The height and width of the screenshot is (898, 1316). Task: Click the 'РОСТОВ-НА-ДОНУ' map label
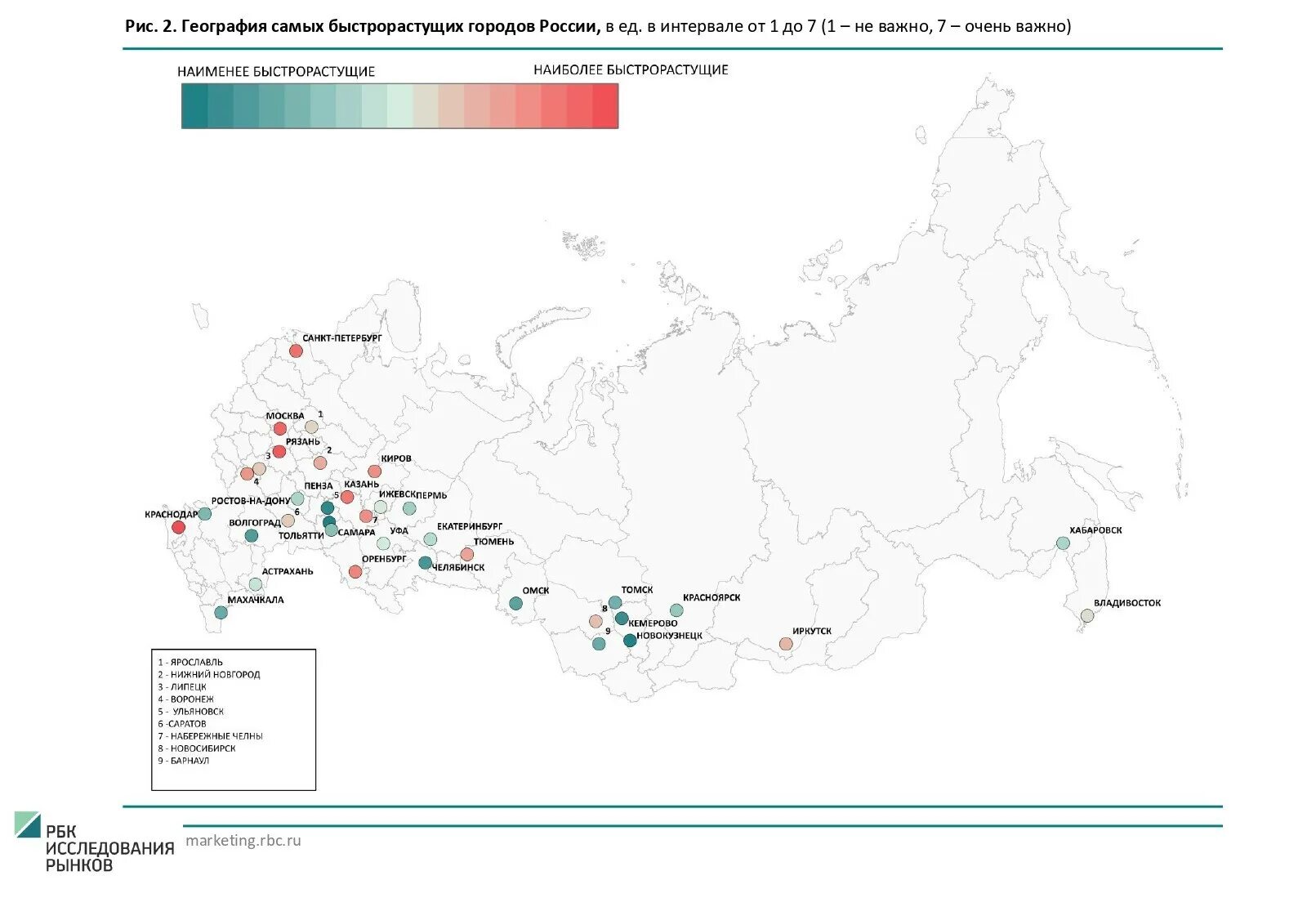tap(251, 501)
